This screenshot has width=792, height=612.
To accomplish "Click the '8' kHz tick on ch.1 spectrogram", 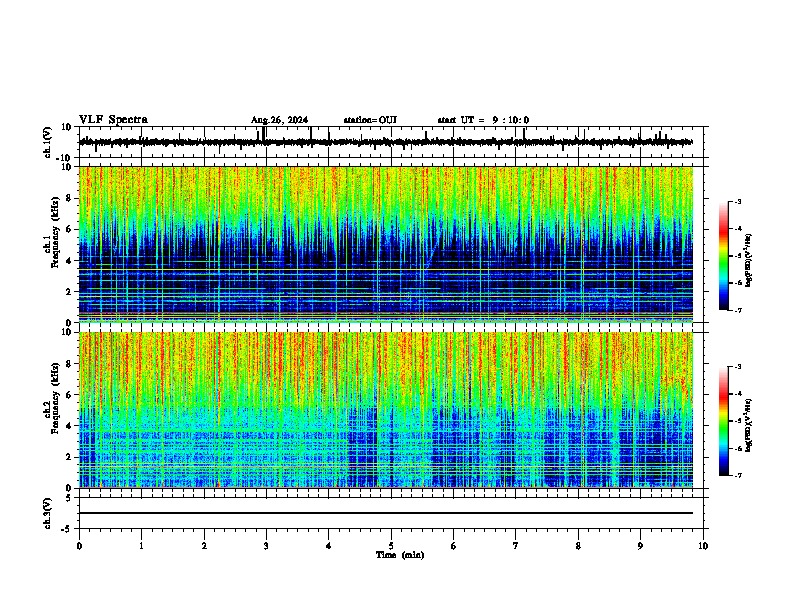I will 69,198.
